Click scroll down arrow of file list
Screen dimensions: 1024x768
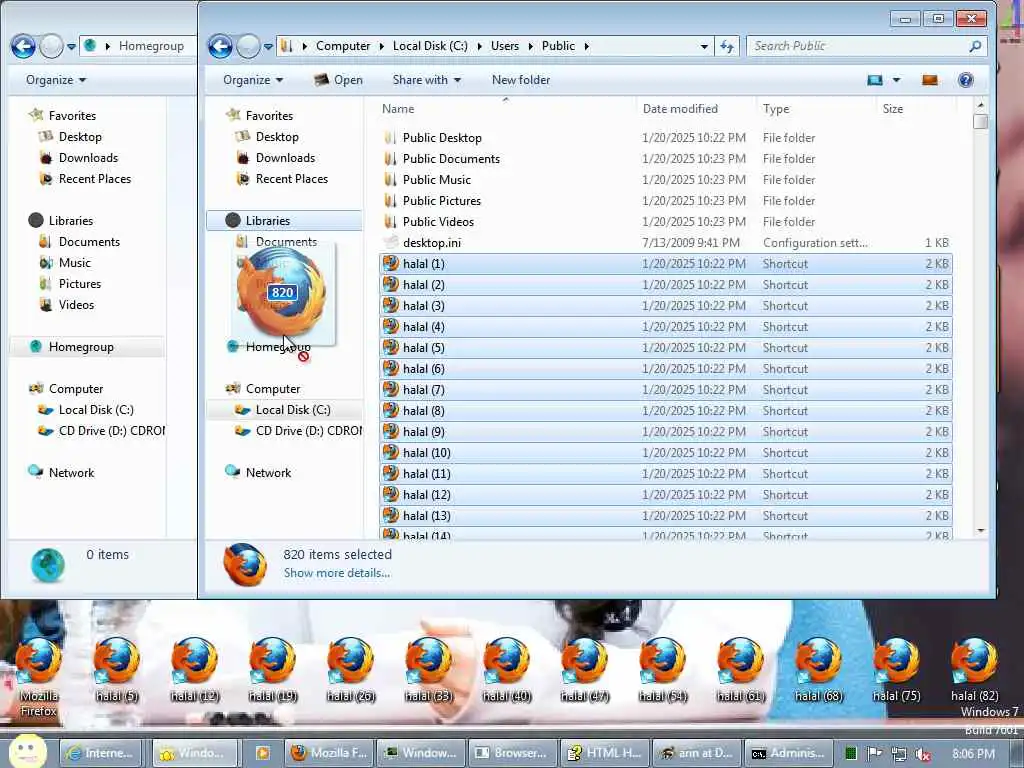pos(980,531)
